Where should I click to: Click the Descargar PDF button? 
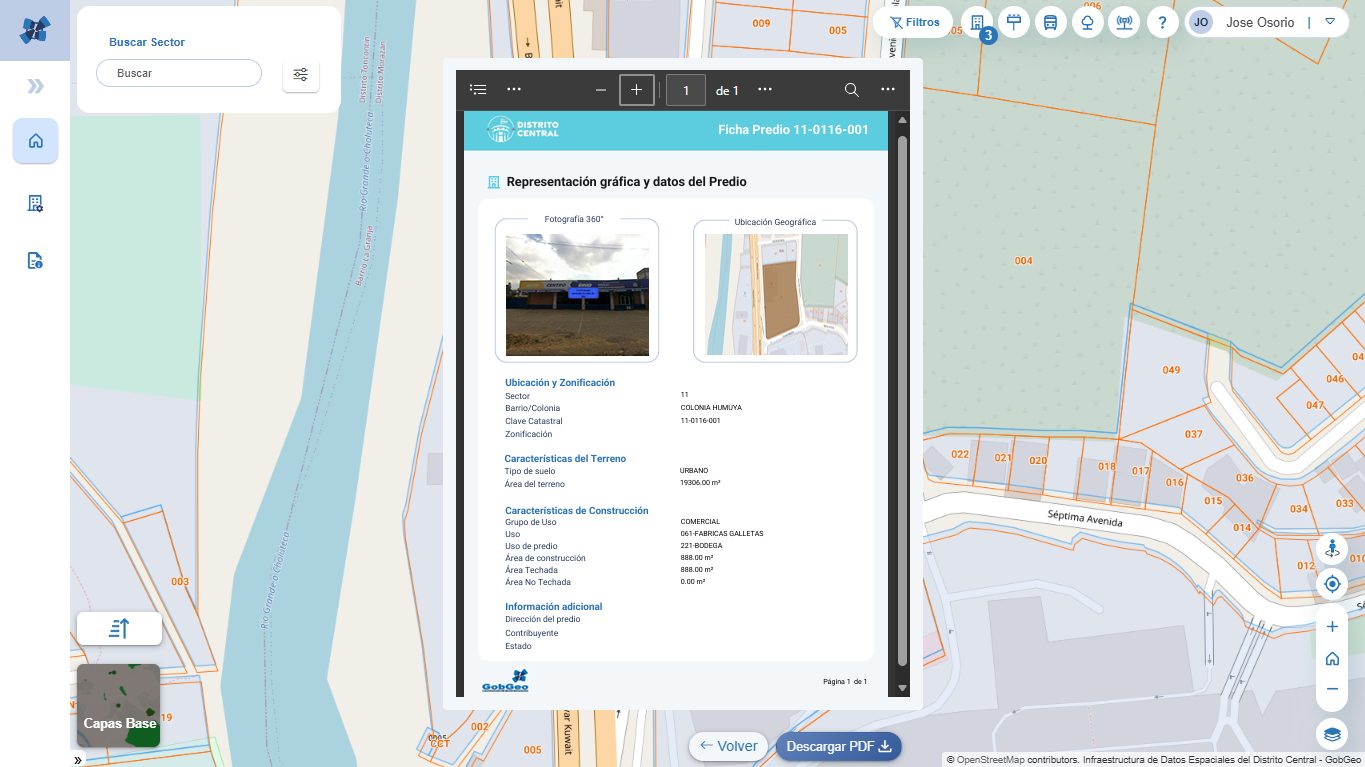[x=838, y=746]
